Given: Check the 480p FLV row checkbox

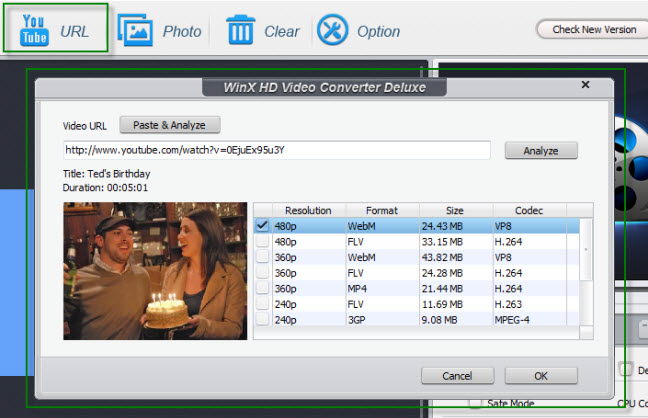Looking at the screenshot, I should click(262, 241).
